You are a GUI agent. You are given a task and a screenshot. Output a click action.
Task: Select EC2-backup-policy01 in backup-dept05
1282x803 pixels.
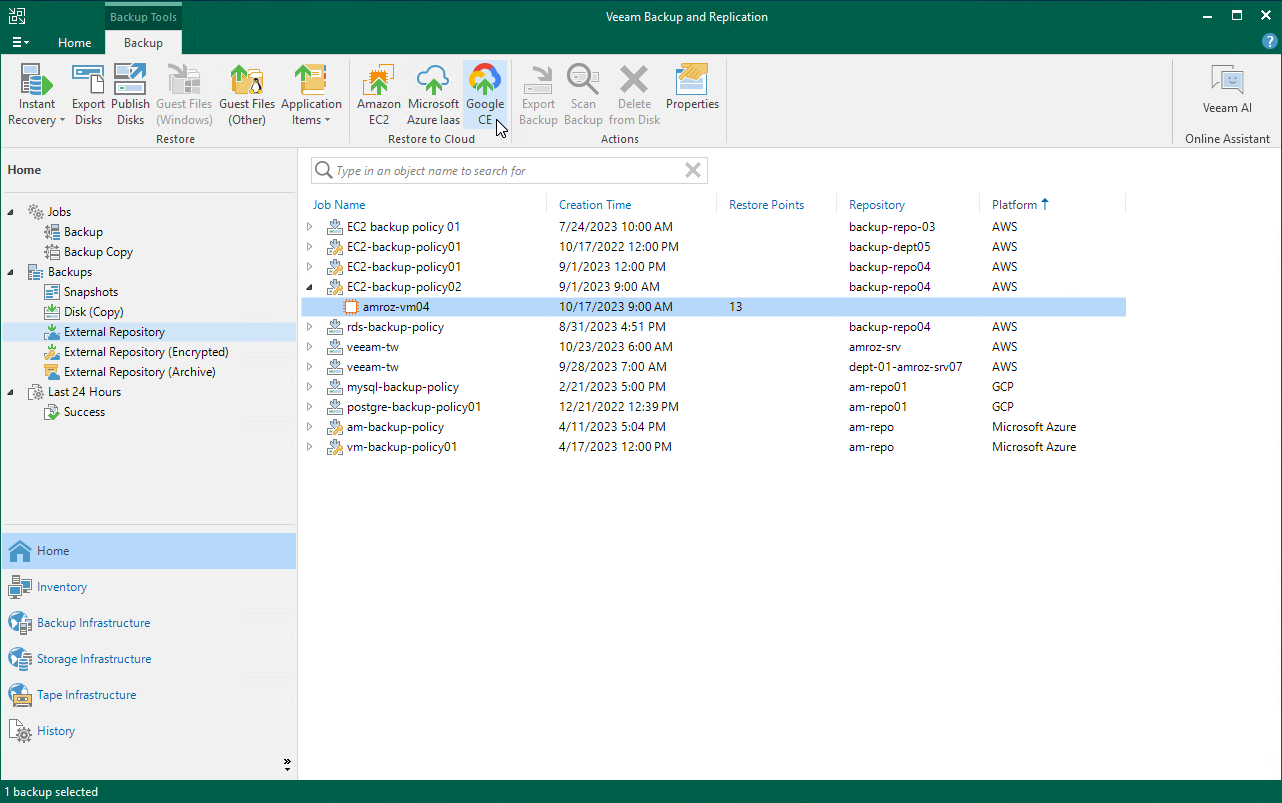[713, 247]
